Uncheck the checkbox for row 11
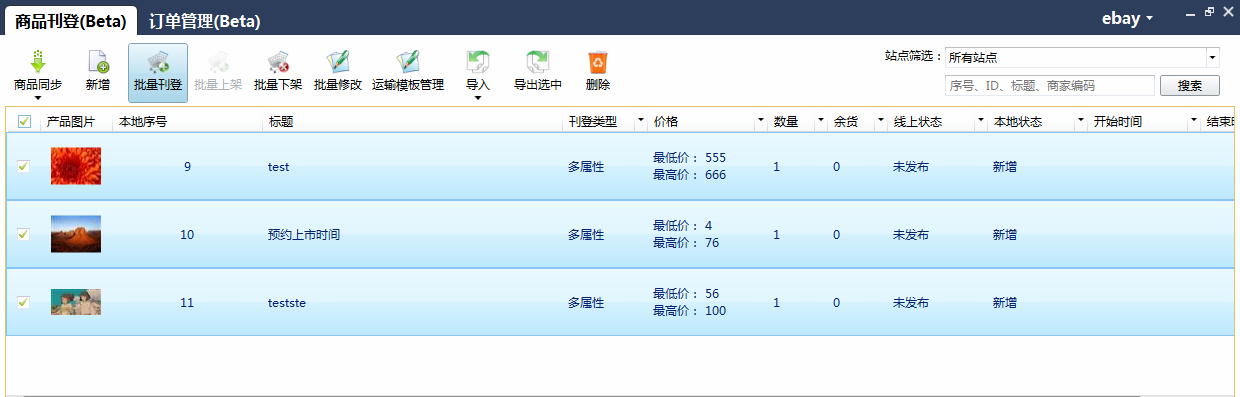 point(24,302)
